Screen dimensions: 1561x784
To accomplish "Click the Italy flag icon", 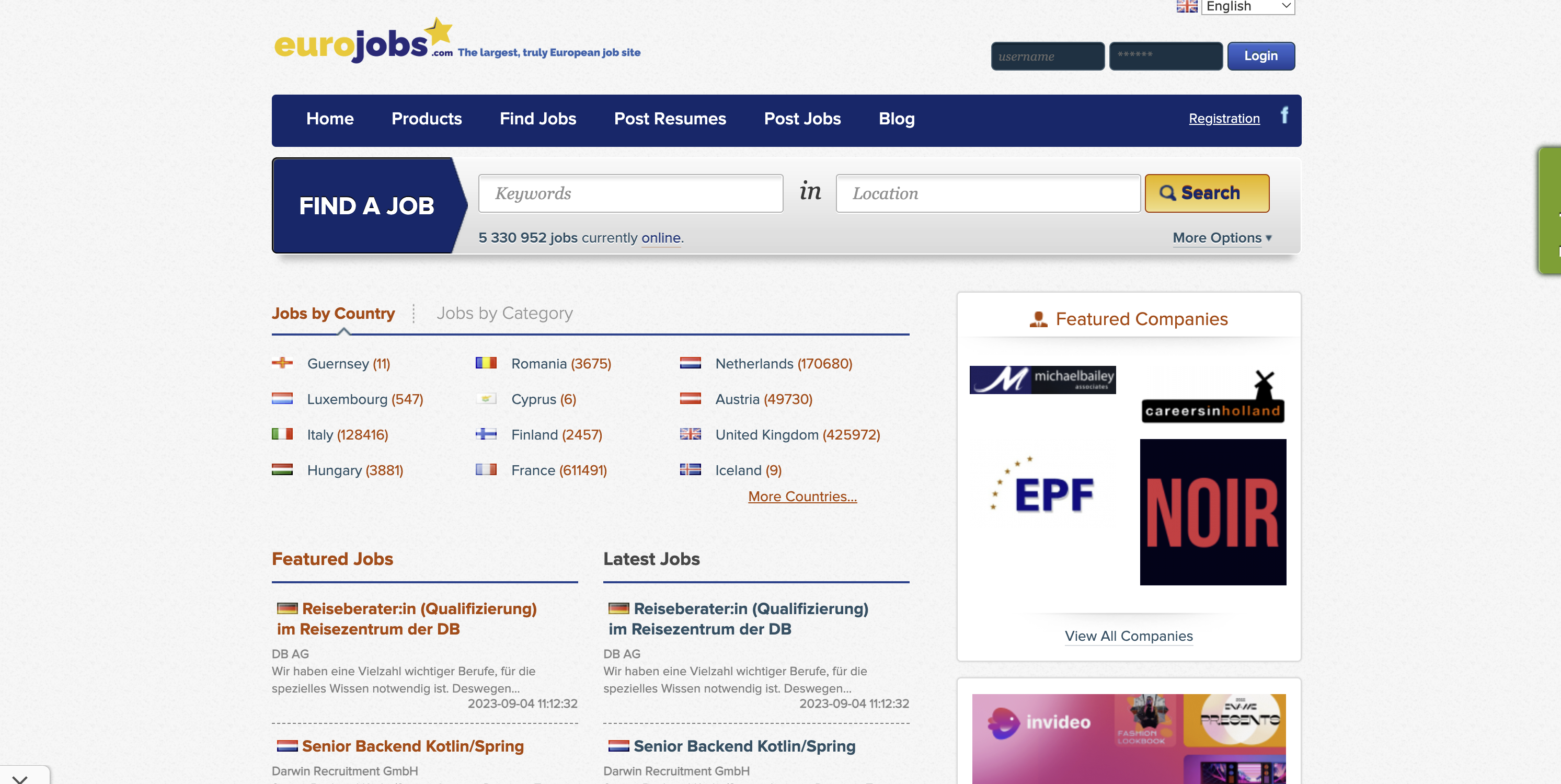I will coord(282,434).
